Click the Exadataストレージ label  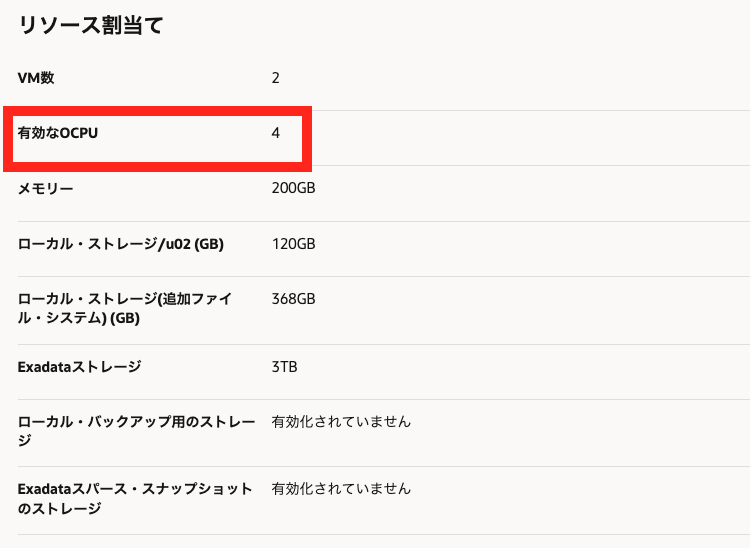coord(80,367)
